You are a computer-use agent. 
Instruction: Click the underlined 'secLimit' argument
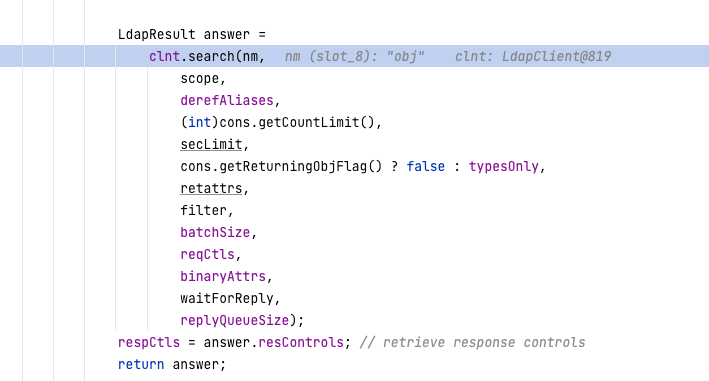[x=211, y=145]
